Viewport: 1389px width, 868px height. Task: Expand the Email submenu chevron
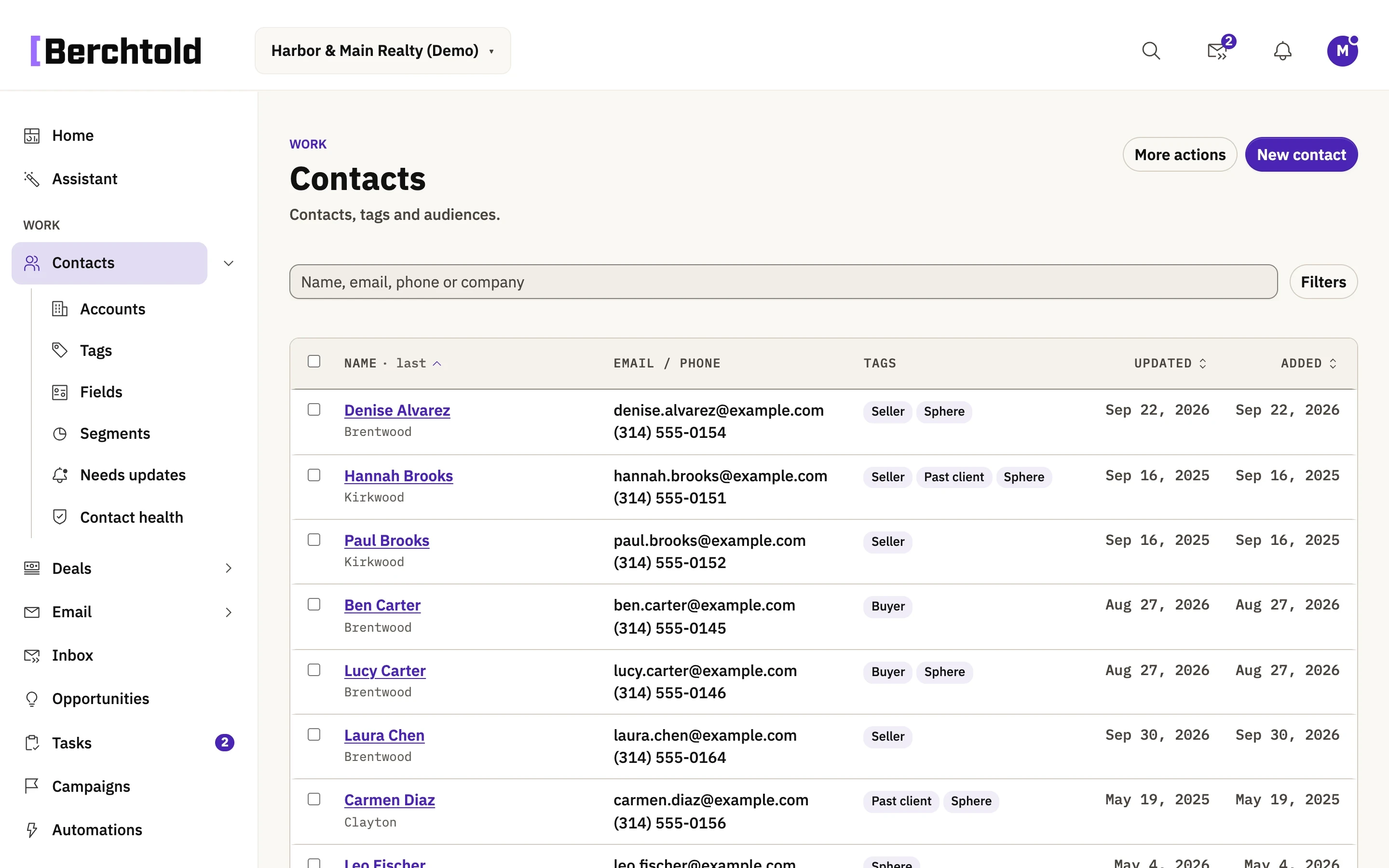[x=229, y=612]
